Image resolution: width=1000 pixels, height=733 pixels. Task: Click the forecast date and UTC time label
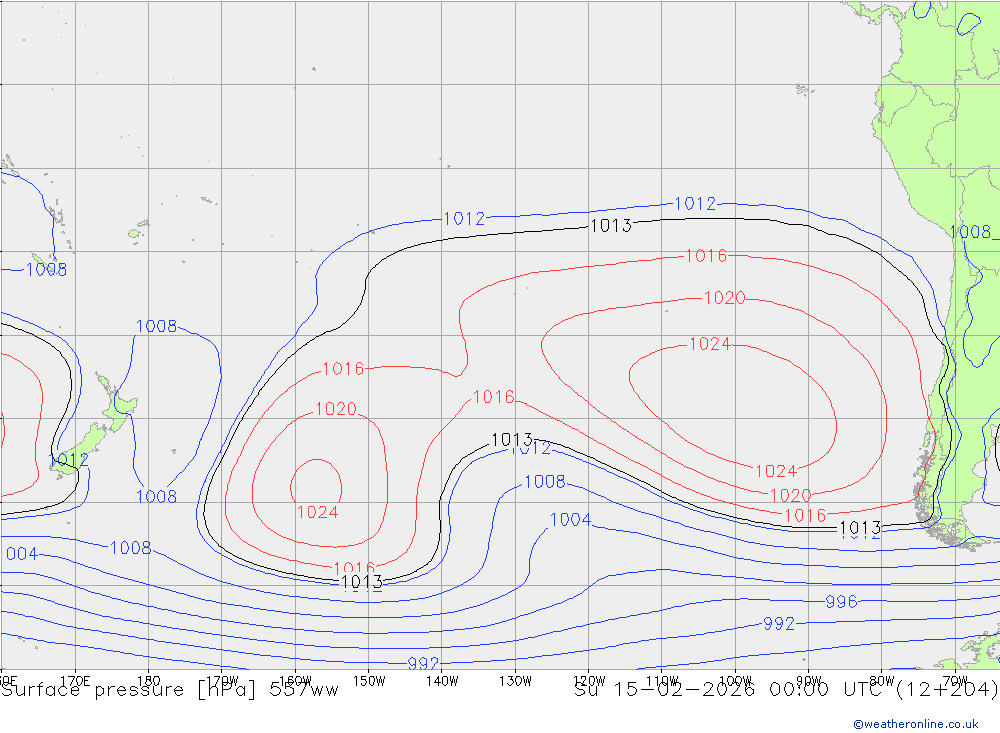786,689
